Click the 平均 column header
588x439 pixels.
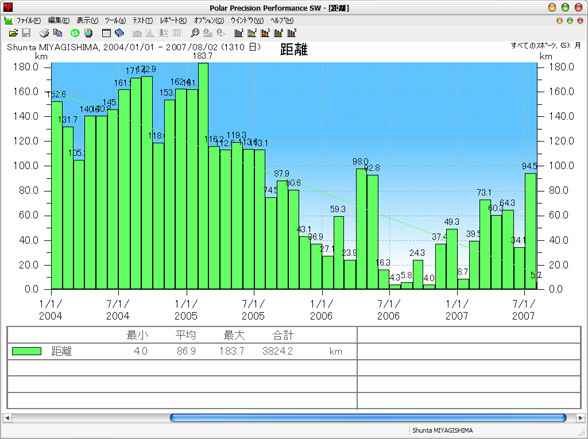pyautogui.click(x=186, y=335)
